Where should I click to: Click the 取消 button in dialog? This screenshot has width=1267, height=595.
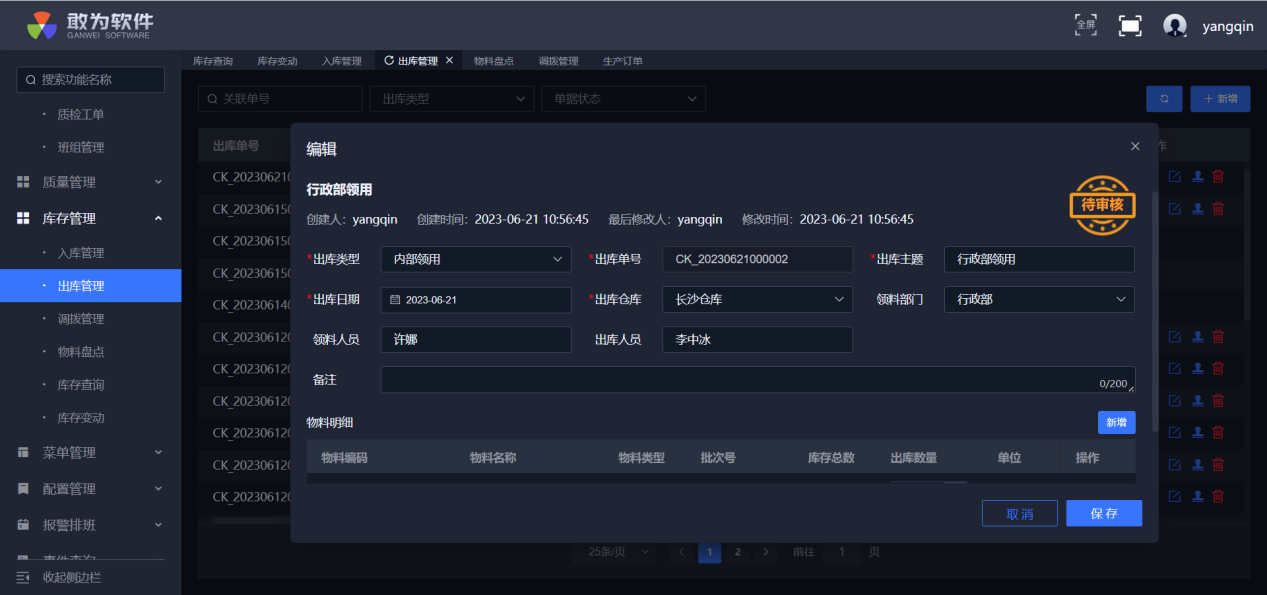[x=1019, y=513]
